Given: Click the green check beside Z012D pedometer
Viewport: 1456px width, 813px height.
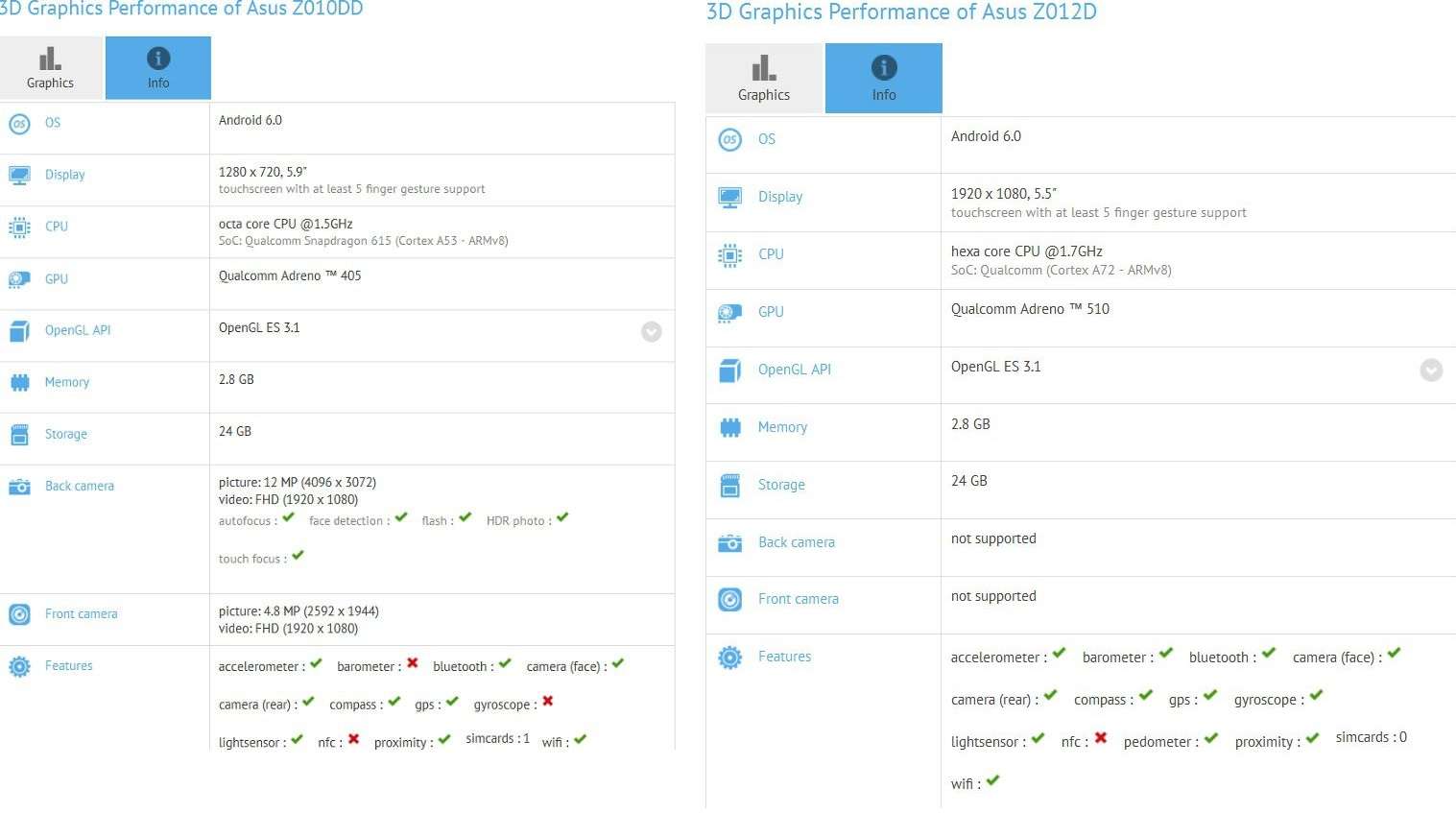Looking at the screenshot, I should (x=1211, y=738).
